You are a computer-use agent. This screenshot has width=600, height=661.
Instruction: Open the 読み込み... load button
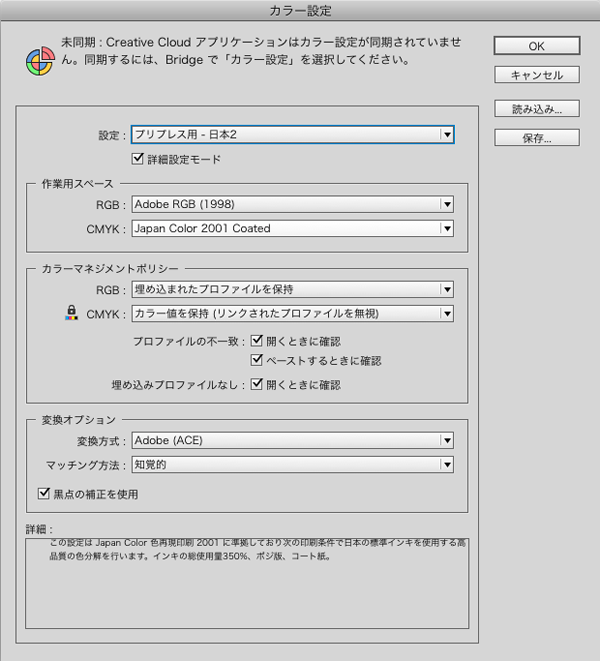coord(537,109)
